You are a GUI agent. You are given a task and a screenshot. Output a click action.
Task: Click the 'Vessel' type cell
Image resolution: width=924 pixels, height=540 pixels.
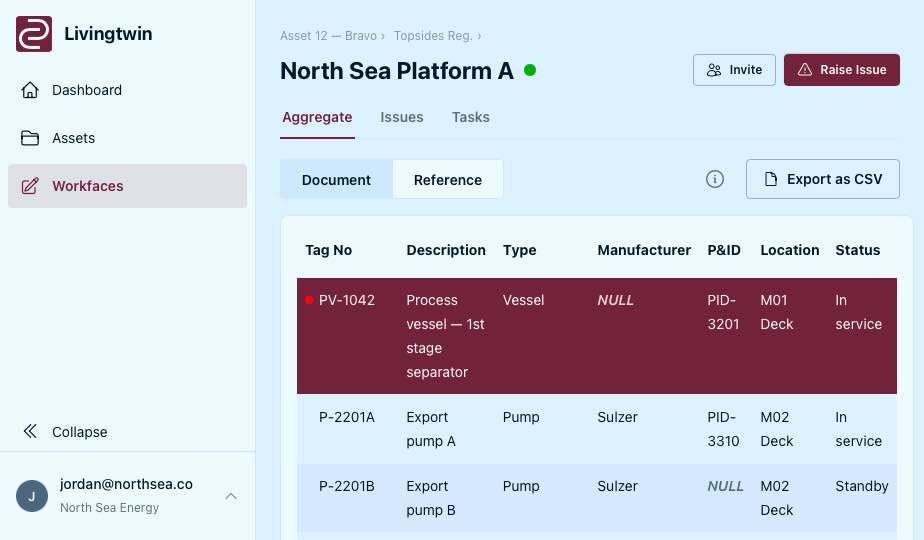(x=523, y=300)
